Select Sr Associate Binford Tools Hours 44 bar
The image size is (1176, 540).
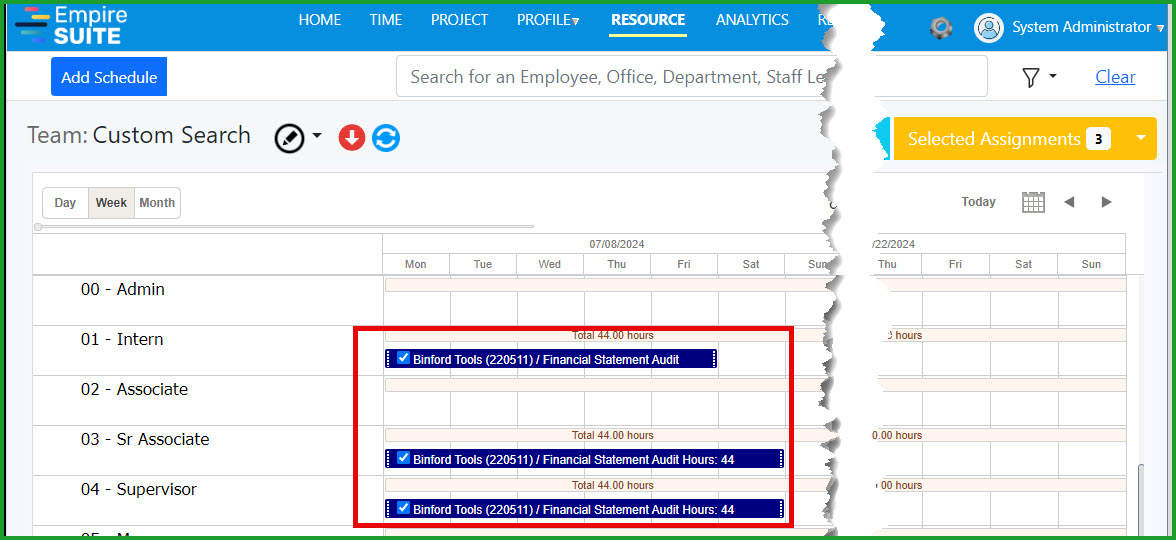584,459
